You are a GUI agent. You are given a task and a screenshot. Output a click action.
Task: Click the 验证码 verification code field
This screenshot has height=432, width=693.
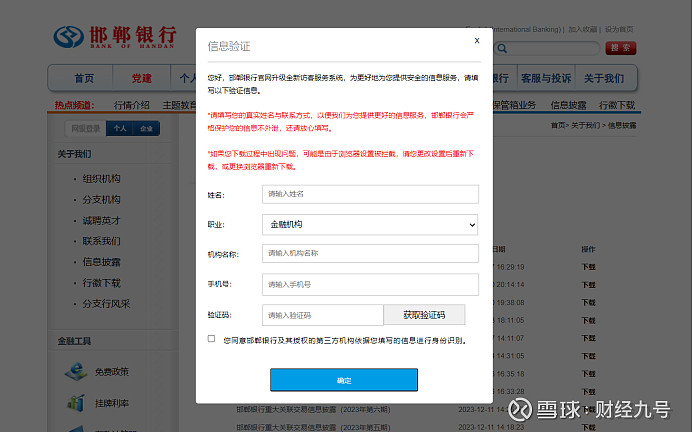pyautogui.click(x=322, y=315)
